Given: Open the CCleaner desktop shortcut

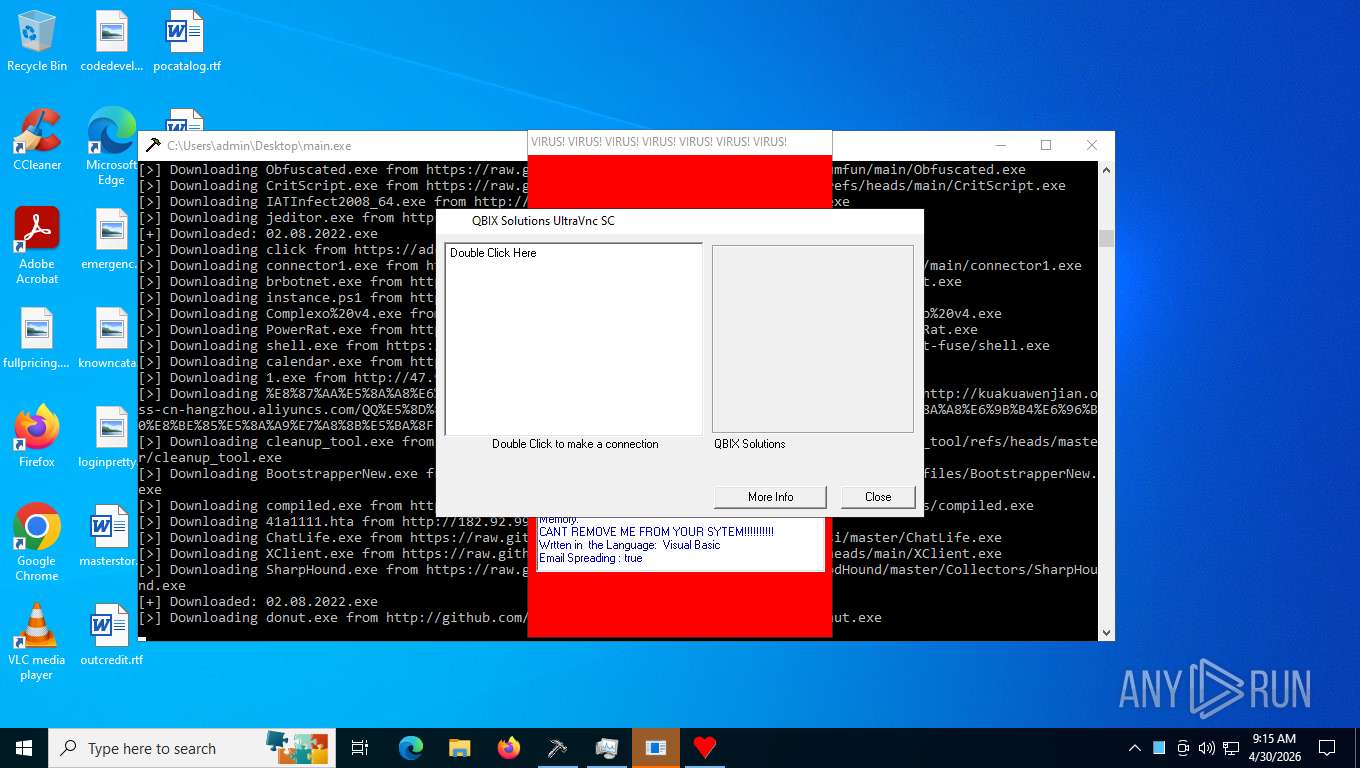Looking at the screenshot, I should (x=37, y=139).
